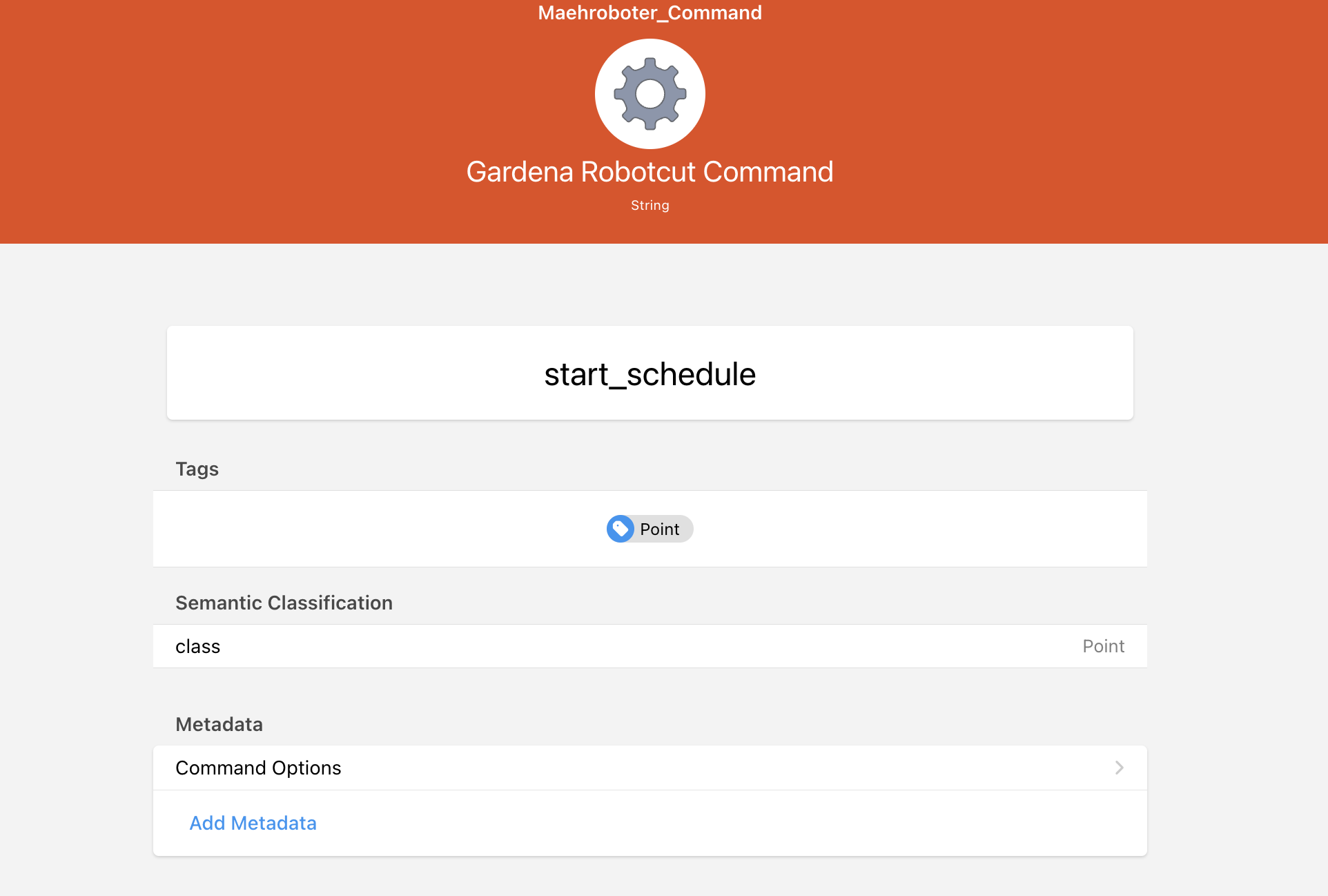Click the Maehroboter_Command title text
Screen dimensions: 1328x896
tap(650, 12)
